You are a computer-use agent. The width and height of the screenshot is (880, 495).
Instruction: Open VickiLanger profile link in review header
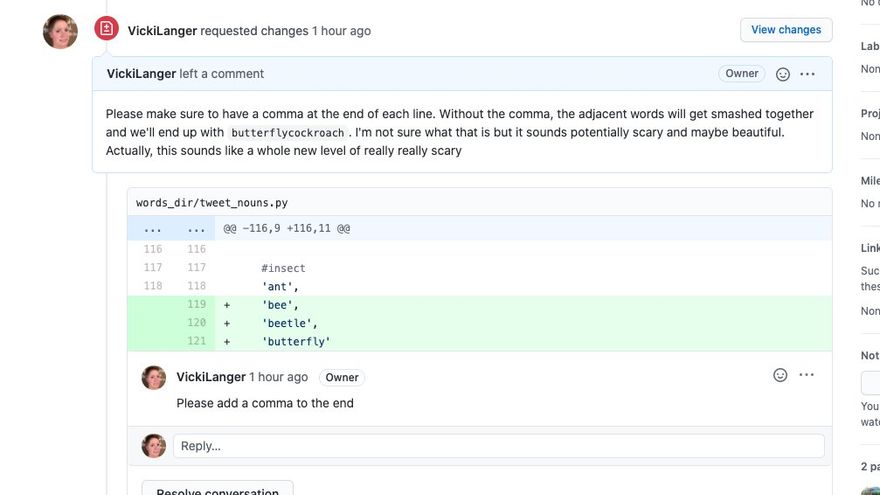coord(162,31)
